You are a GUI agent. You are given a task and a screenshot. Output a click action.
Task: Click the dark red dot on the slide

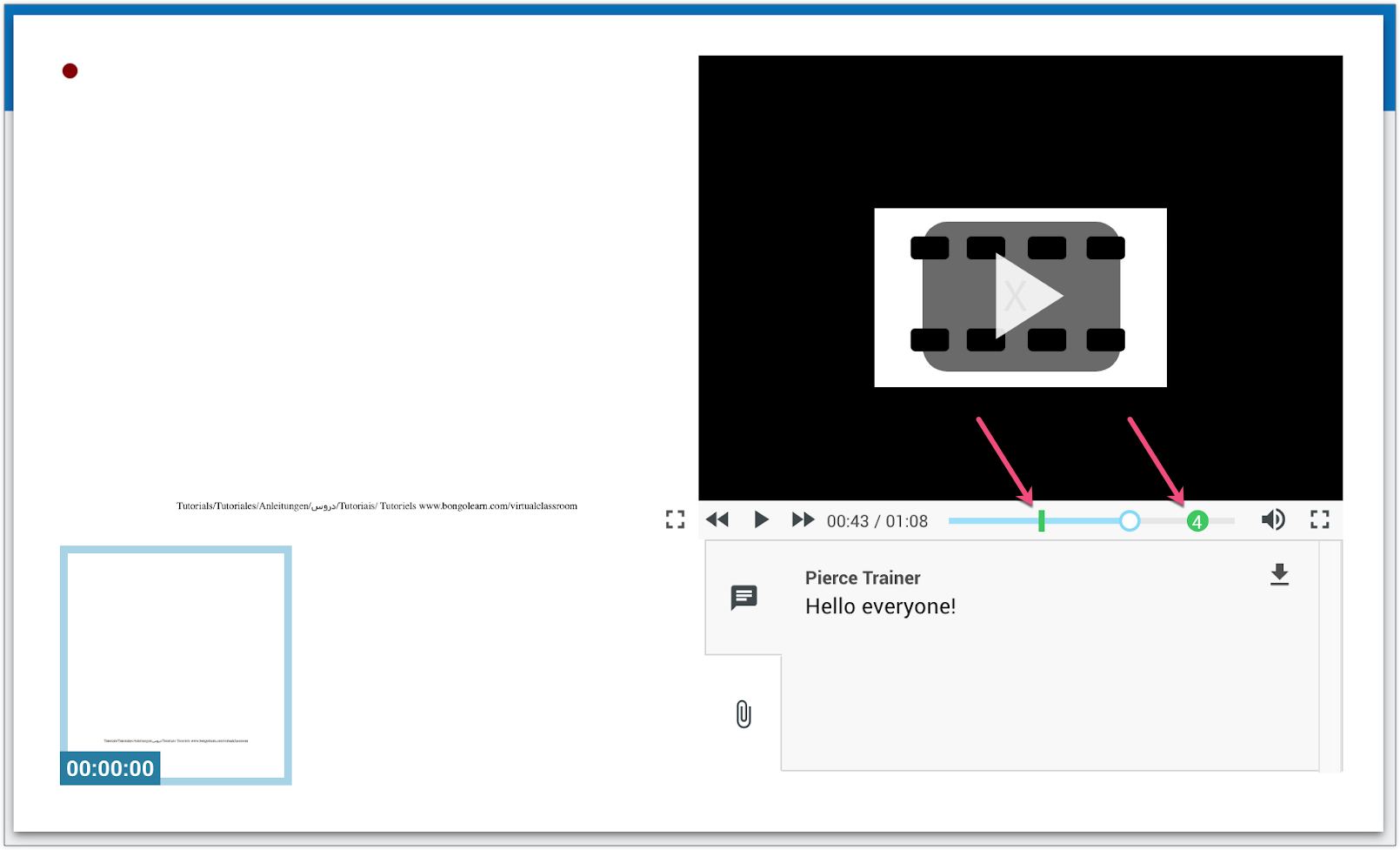[70, 71]
